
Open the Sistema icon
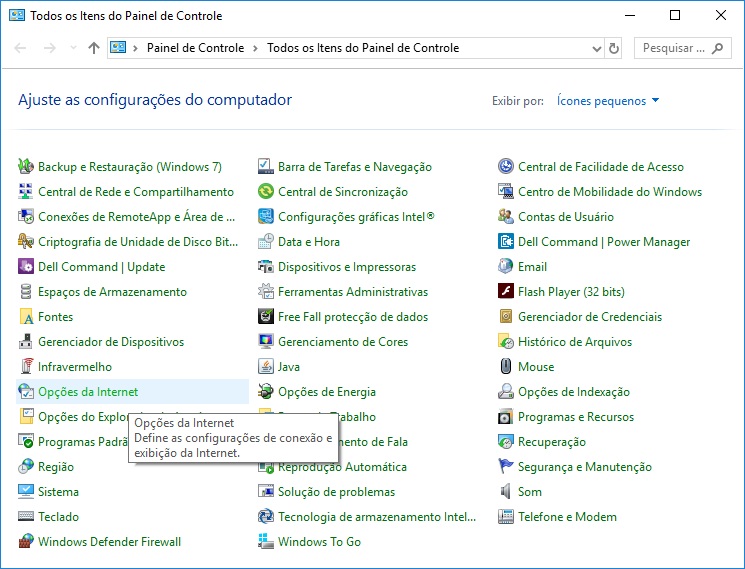pyautogui.click(x=26, y=492)
